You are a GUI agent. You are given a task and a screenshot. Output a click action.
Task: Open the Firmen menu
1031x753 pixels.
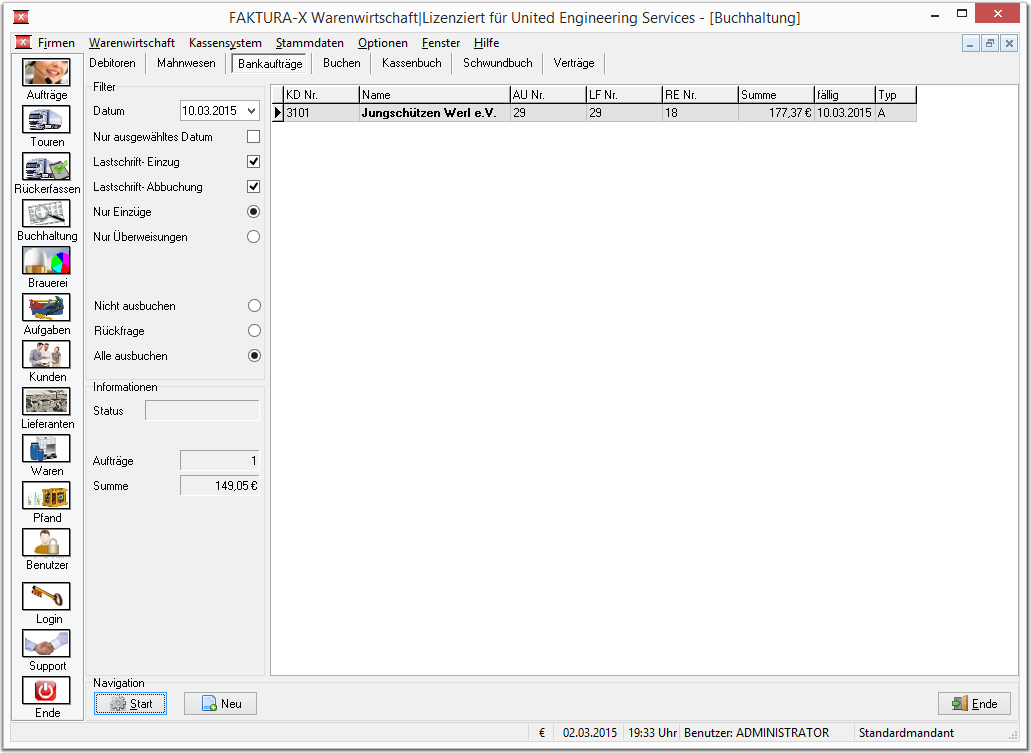point(56,43)
